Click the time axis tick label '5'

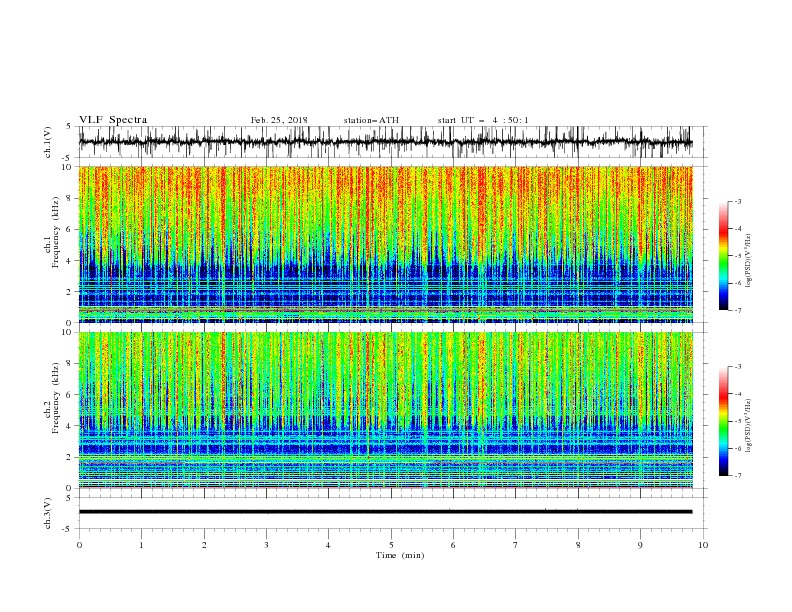tap(391, 545)
